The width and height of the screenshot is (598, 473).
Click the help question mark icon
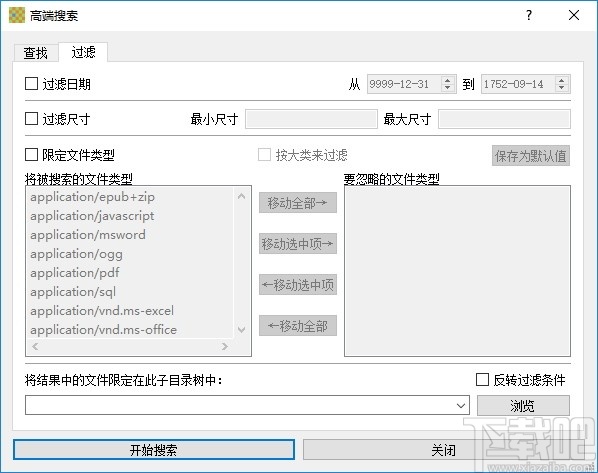[x=529, y=15]
